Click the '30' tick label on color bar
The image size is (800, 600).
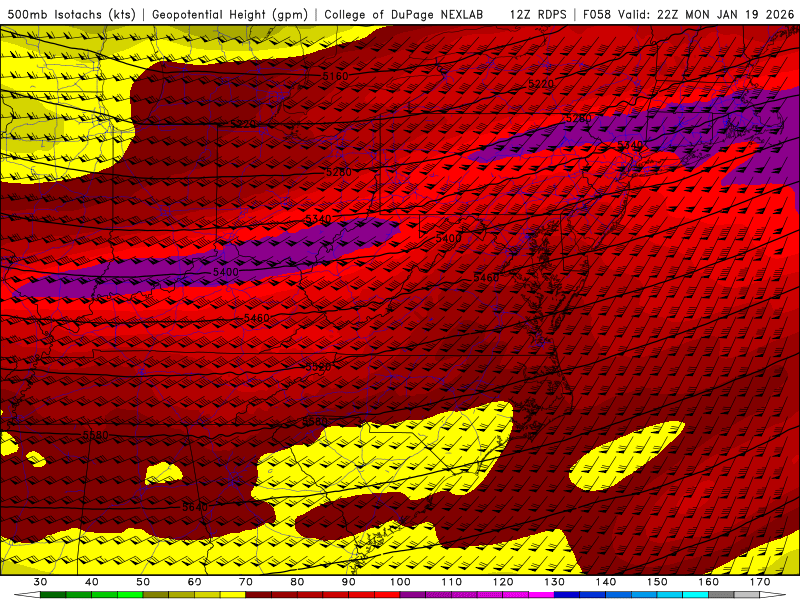[x=41, y=581]
